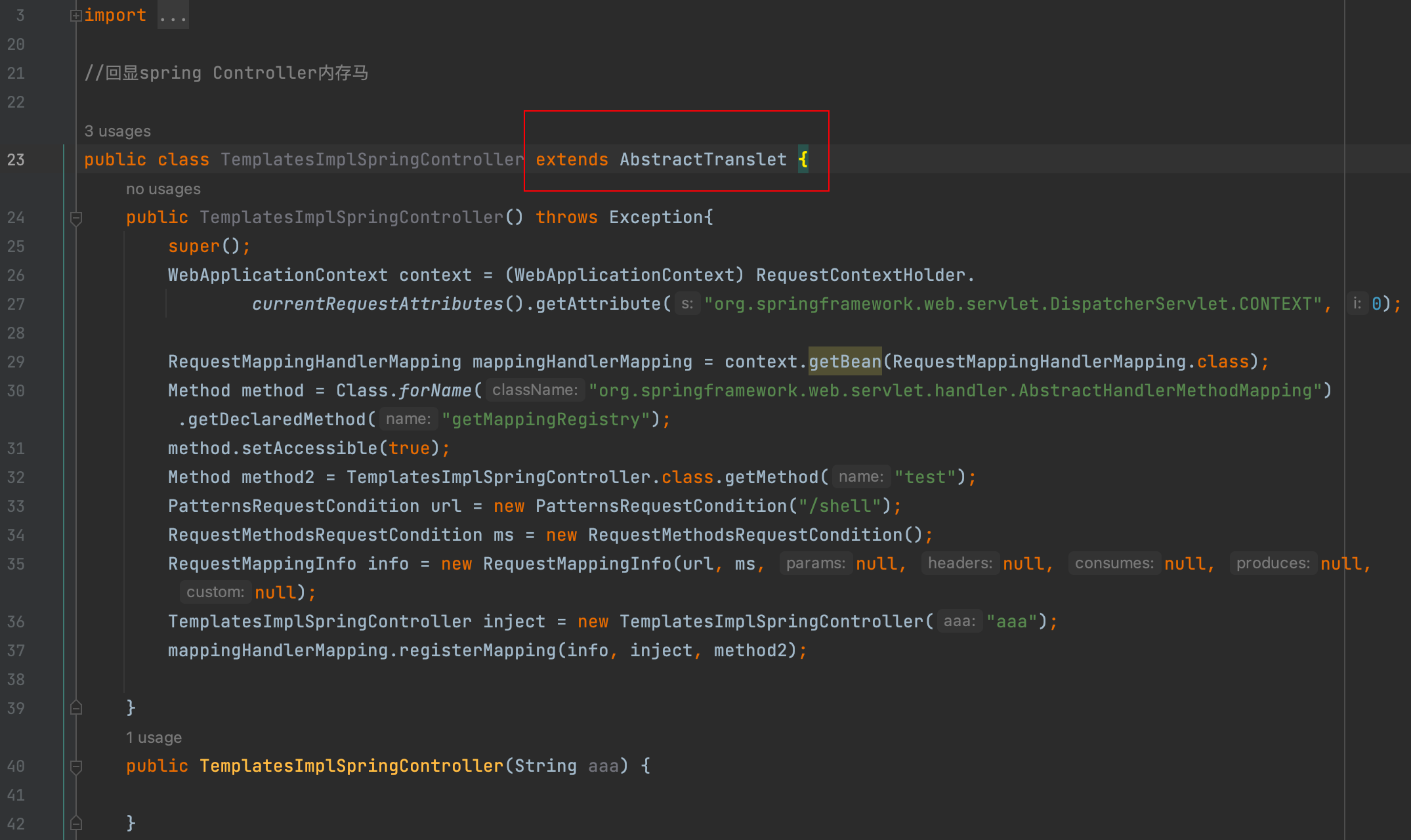Click the registerMapping method call
This screenshot has height=840, width=1411.
[x=477, y=650]
